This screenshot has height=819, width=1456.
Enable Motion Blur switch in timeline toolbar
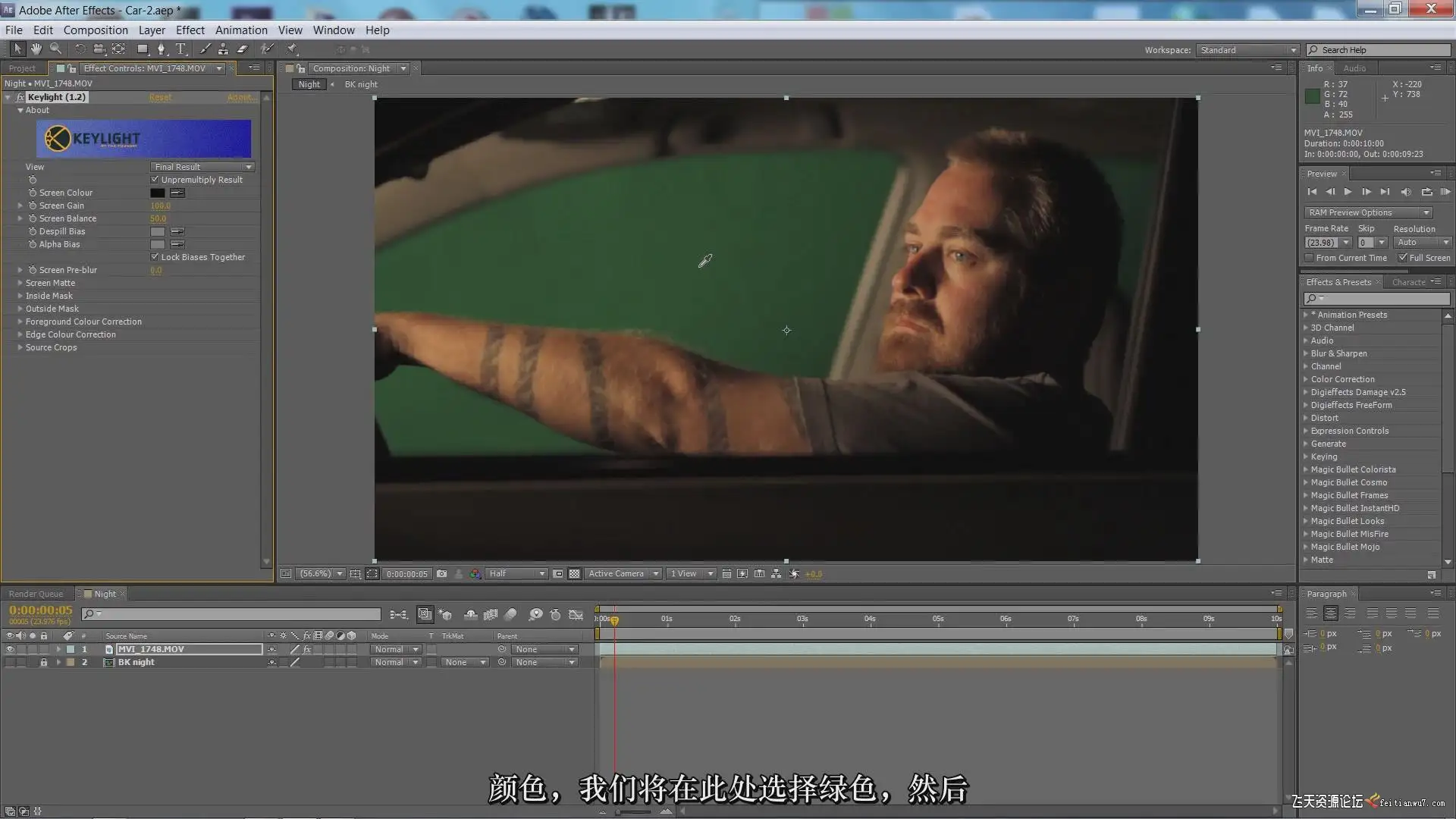tap(510, 614)
